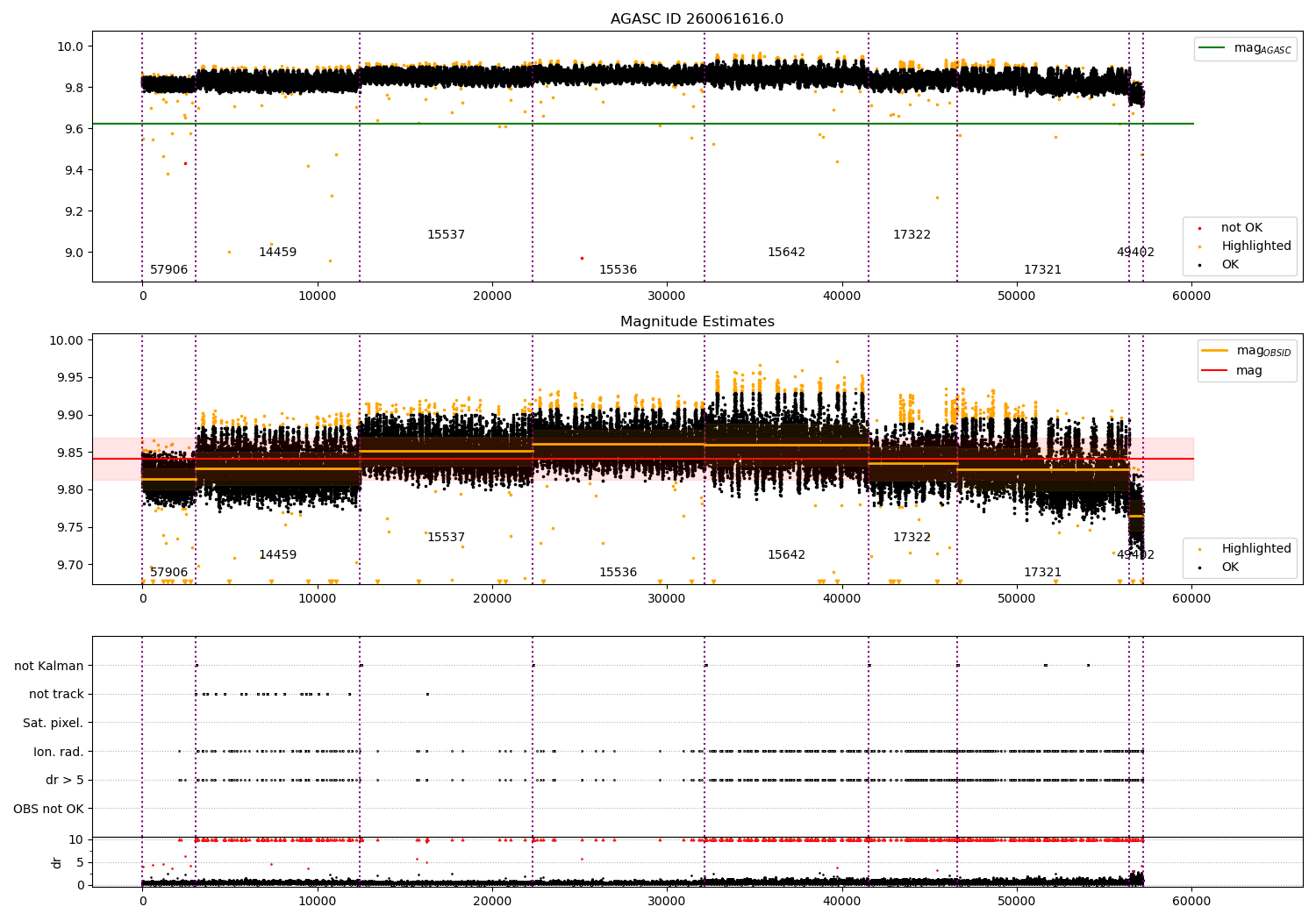The image size is (1316, 921).
Task: Click the 'Magnitude Estimates' plot title
Action: pos(697,322)
